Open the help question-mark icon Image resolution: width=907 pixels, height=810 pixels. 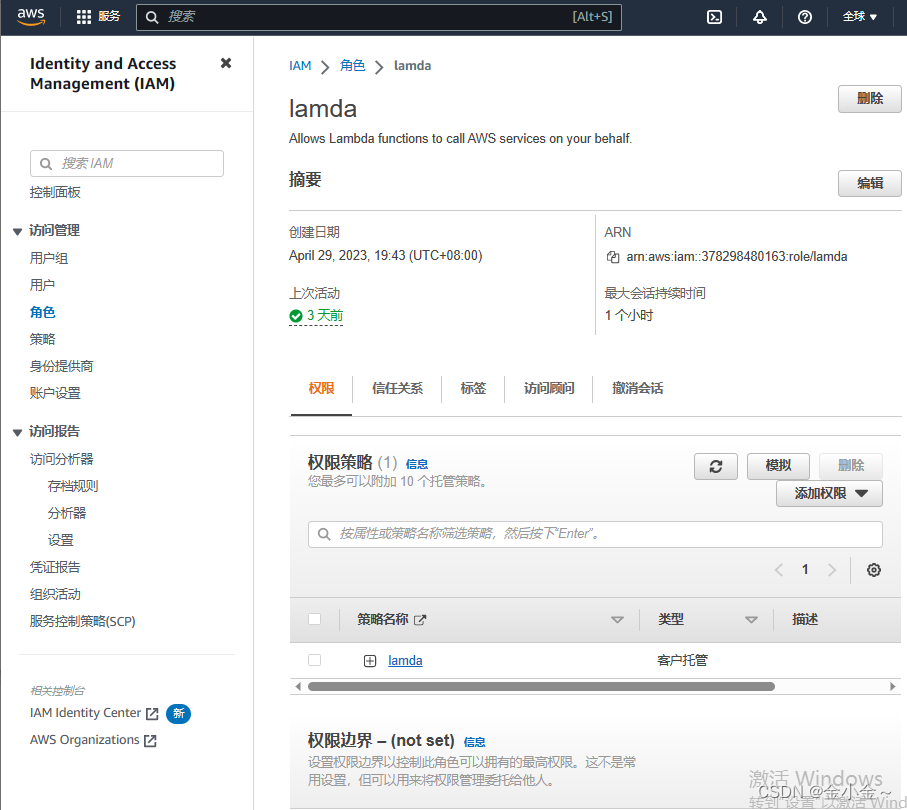pyautogui.click(x=805, y=17)
